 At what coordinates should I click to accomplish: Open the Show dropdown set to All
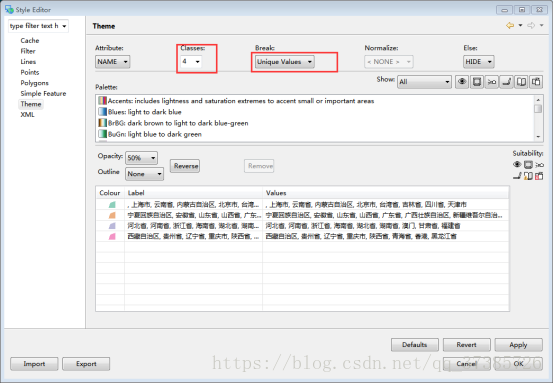pos(424,82)
